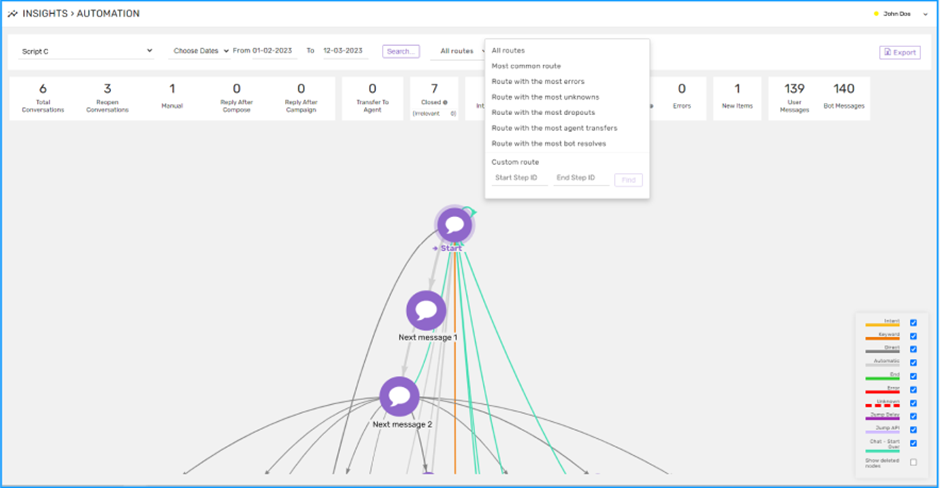This screenshot has width=940, height=488.
Task: Click the Error red legend line
Action: click(882, 392)
